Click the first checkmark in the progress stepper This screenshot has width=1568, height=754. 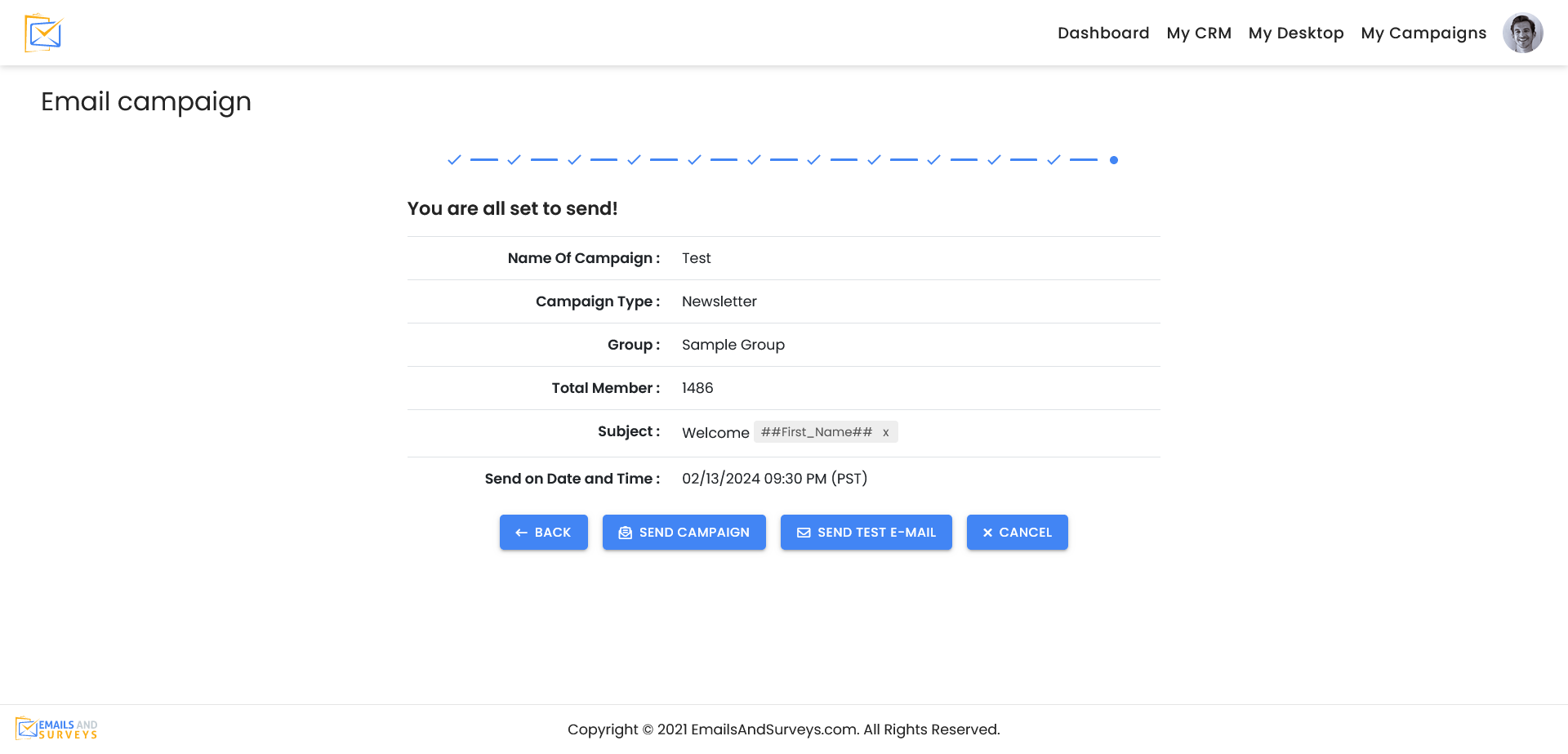click(x=454, y=160)
